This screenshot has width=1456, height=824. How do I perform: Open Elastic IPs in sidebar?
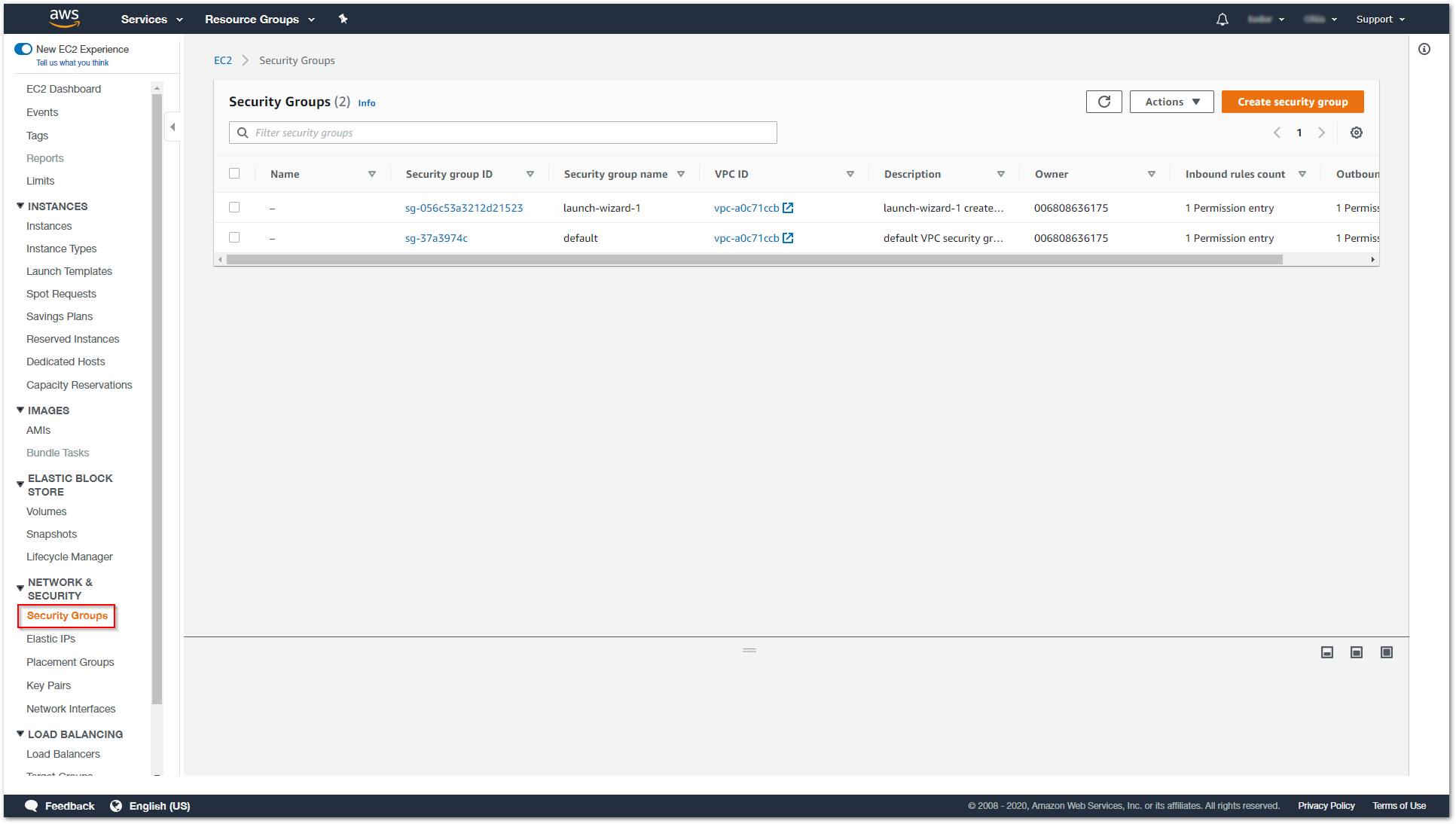coord(50,639)
